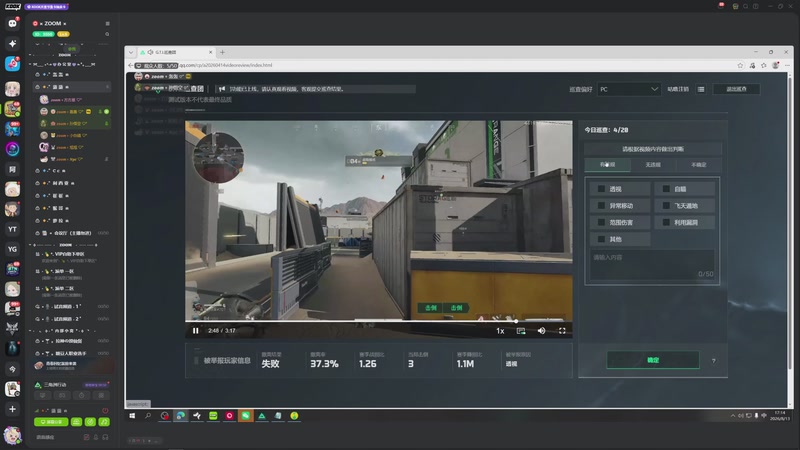Disconnect from voice channel power icon
Viewport: 800px width, 450px height.
point(105,410)
